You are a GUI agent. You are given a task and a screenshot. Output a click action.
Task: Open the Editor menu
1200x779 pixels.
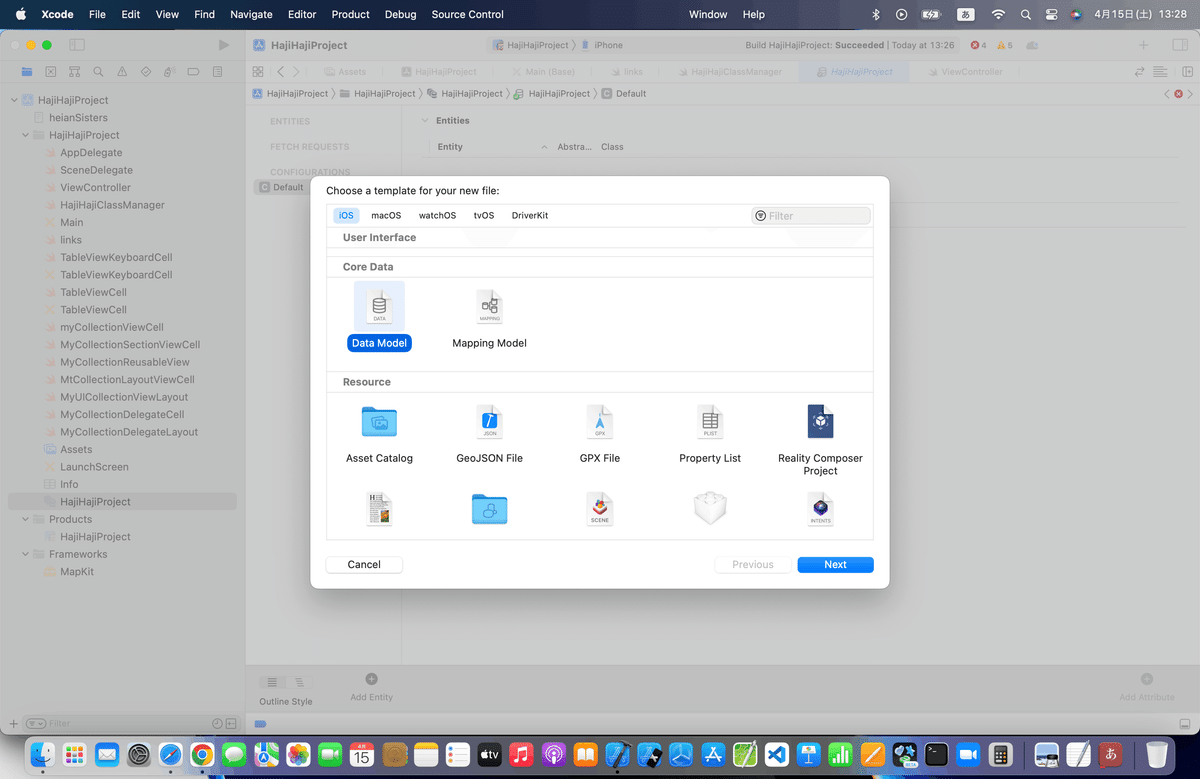point(301,14)
